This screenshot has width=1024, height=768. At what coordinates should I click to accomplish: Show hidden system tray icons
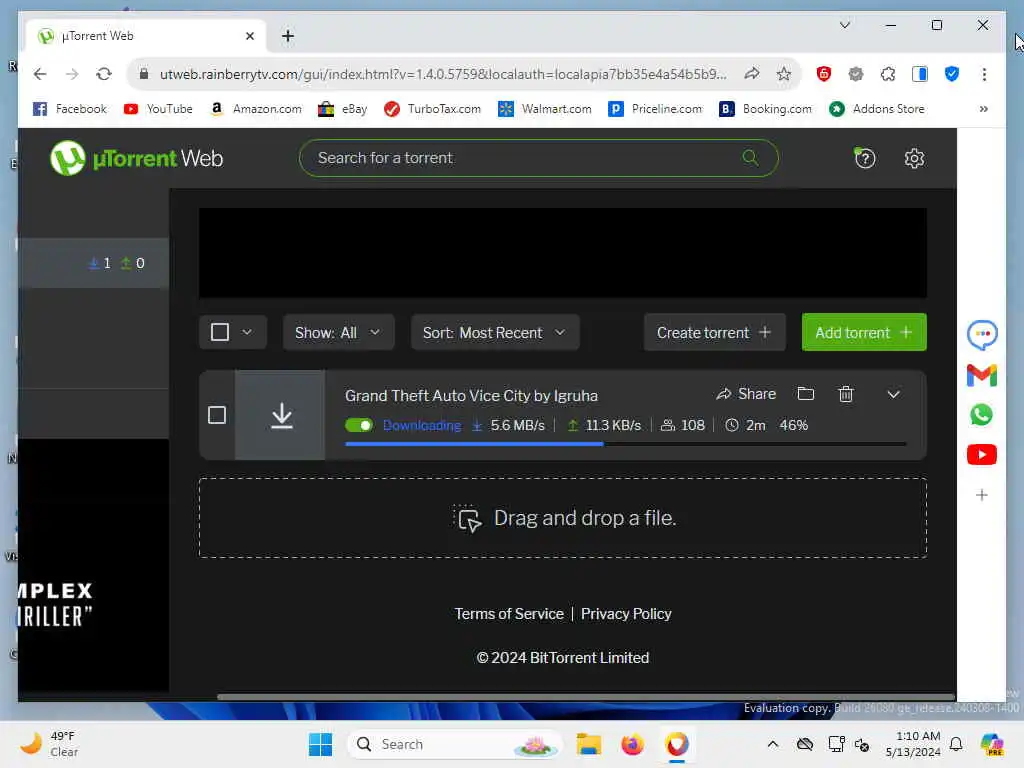773,744
